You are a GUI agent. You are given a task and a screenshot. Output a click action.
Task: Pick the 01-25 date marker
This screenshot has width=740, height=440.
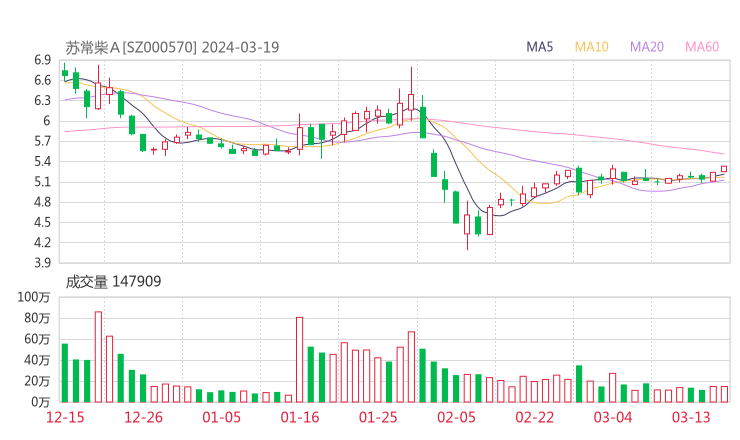[378, 417]
